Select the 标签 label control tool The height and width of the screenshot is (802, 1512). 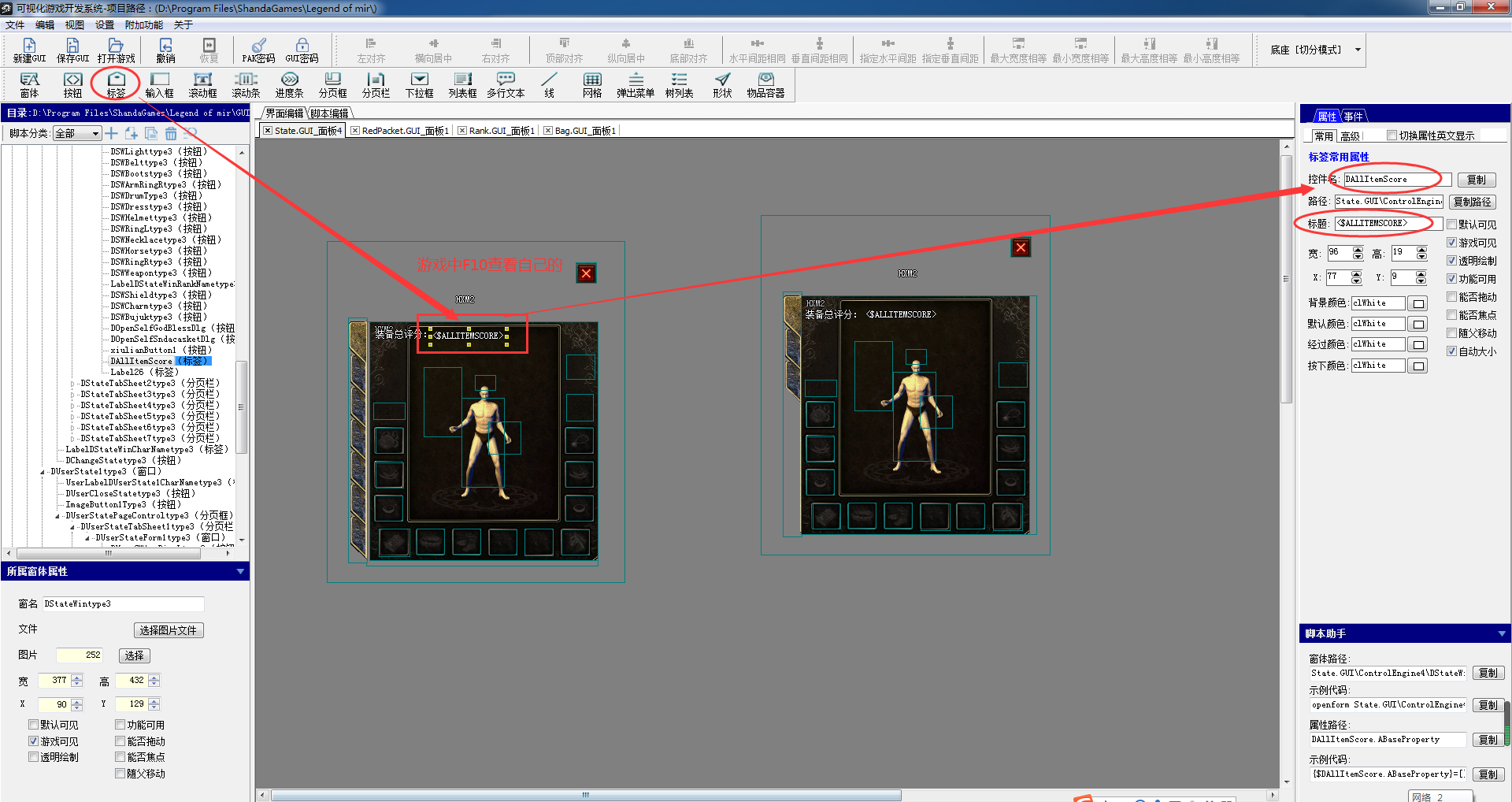point(116,85)
